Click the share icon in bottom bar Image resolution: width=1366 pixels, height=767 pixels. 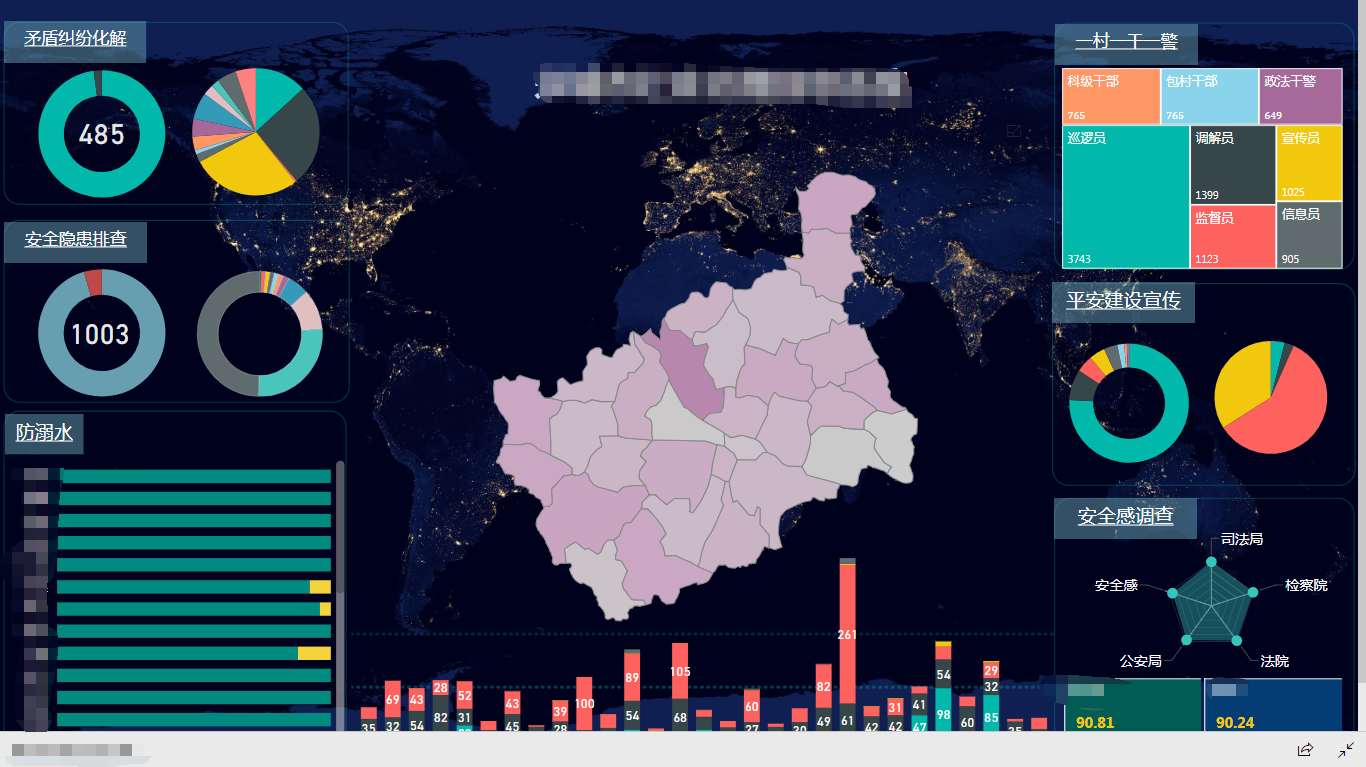(x=1305, y=749)
